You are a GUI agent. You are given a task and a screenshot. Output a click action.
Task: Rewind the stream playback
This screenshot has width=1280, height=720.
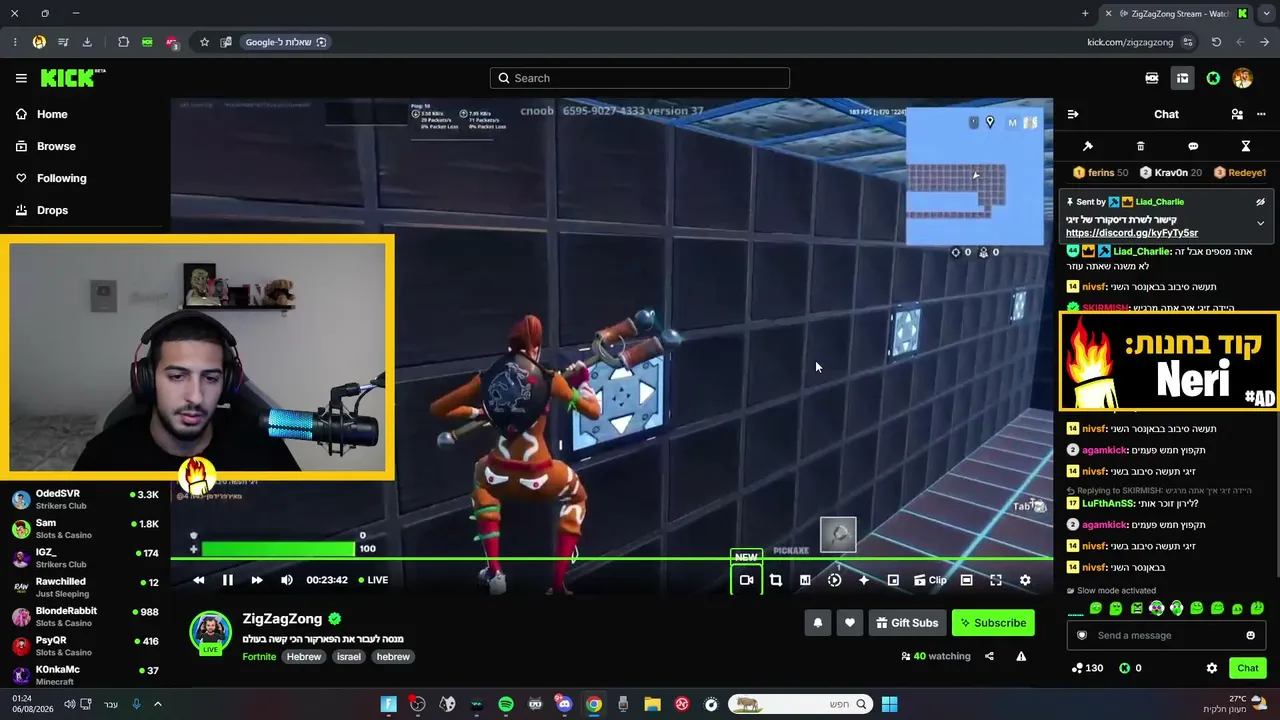[x=199, y=580]
